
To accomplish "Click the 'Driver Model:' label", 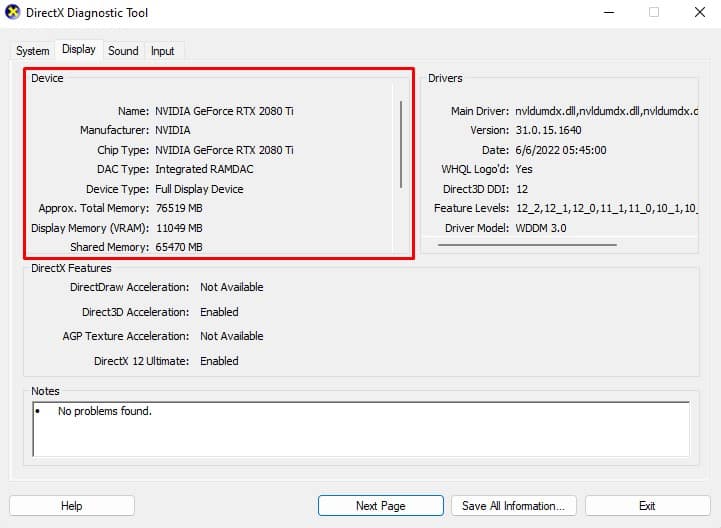I will (x=477, y=228).
